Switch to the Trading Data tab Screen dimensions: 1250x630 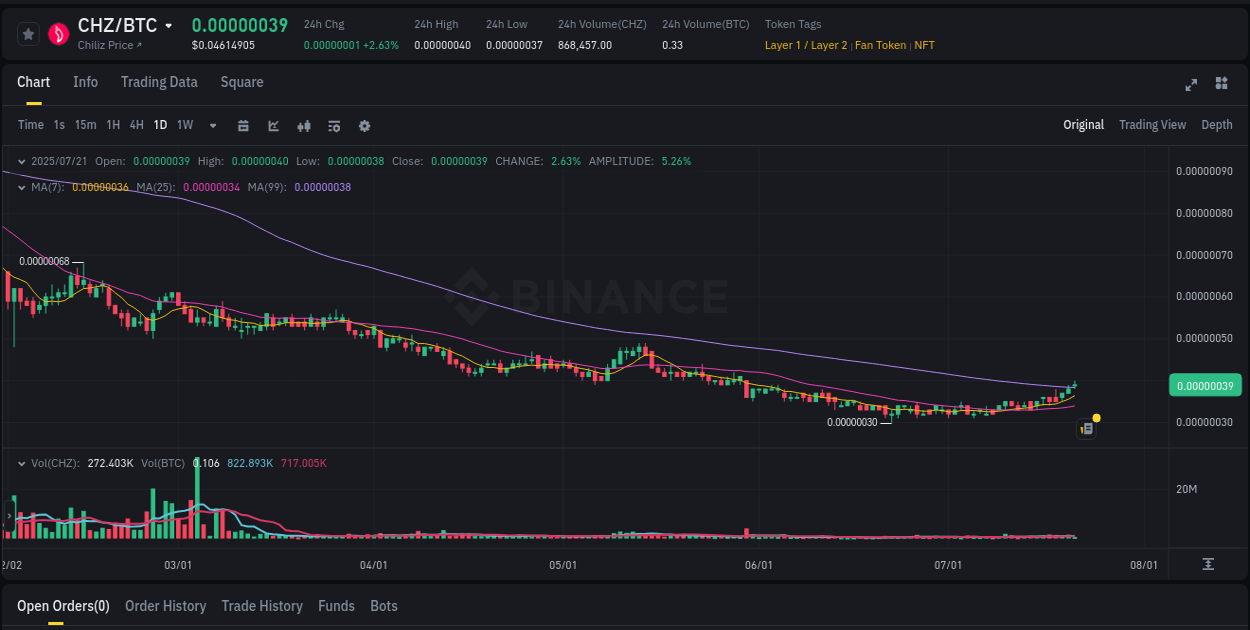tap(159, 82)
